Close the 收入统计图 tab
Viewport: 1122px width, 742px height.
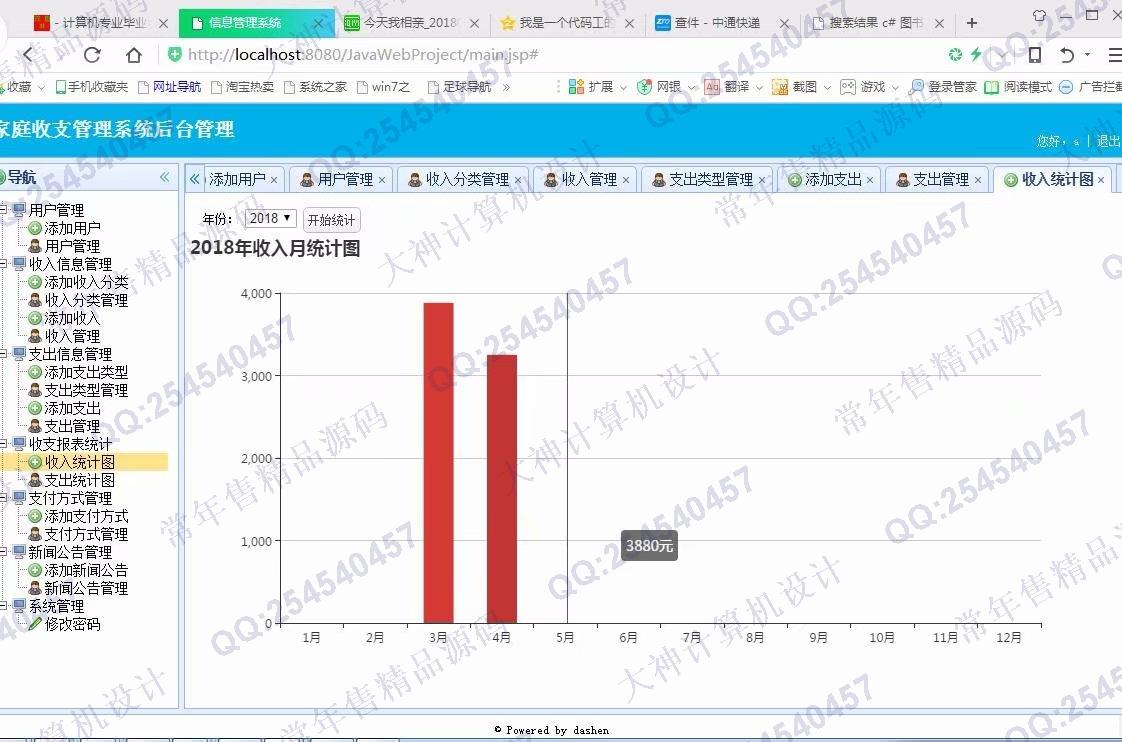1101,180
